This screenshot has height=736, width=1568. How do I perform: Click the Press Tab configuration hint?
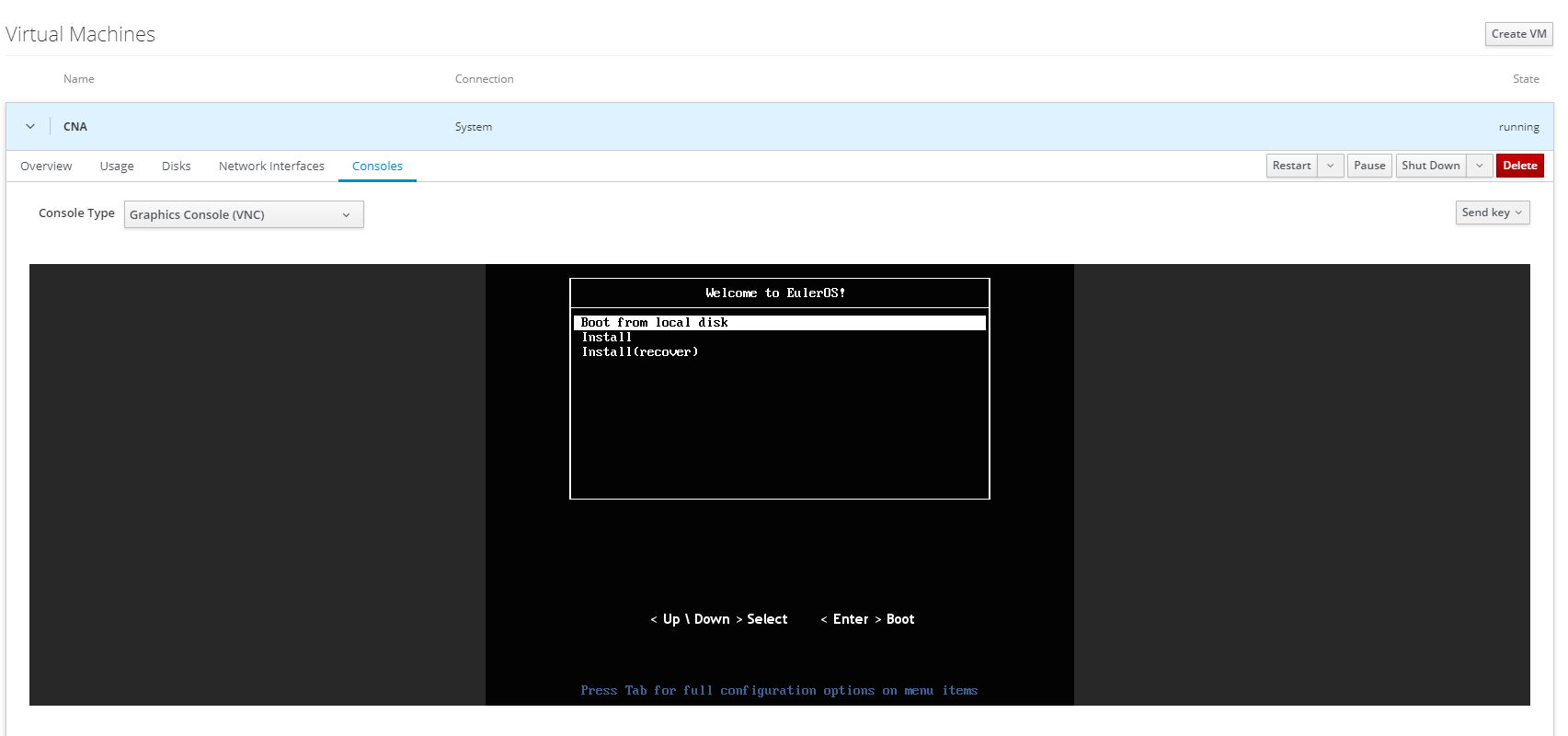pos(779,691)
